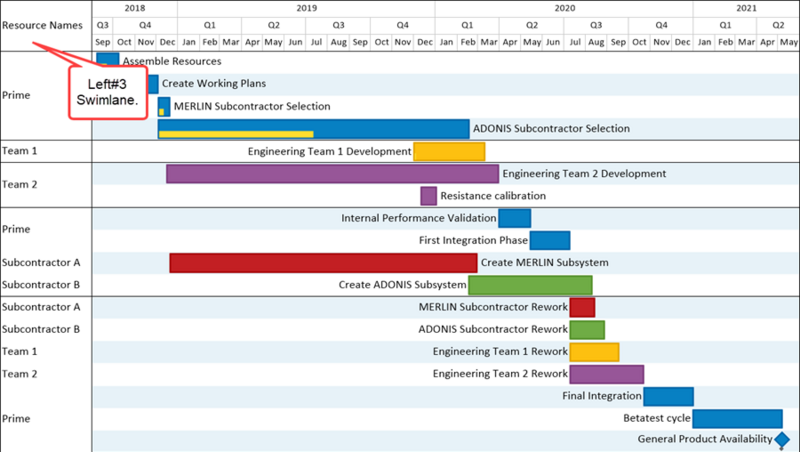The width and height of the screenshot is (800, 452).
Task: Click the yellow progress strip in ADONIS Selection bar
Action: point(236,135)
